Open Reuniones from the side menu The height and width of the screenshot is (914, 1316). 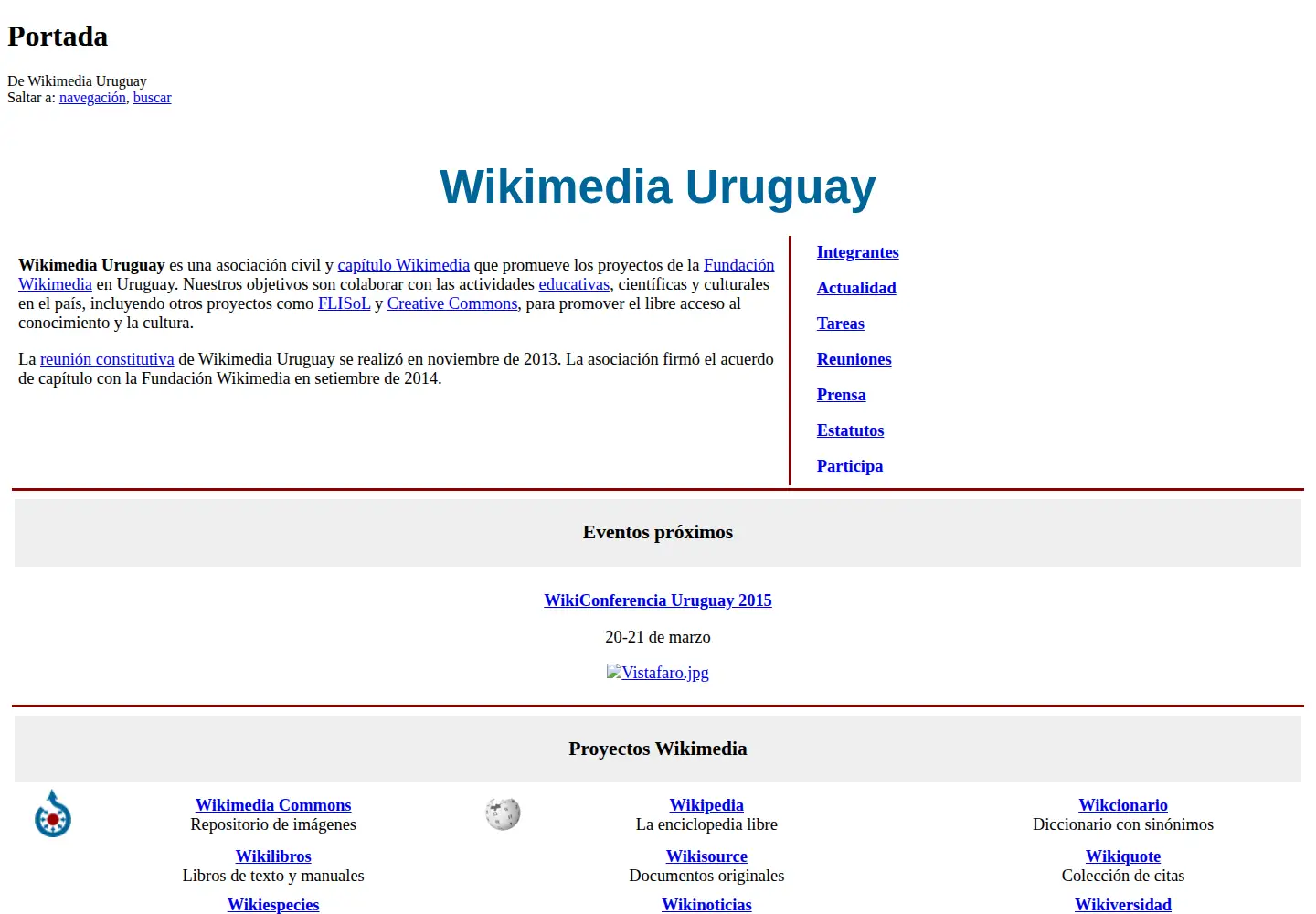coord(854,359)
